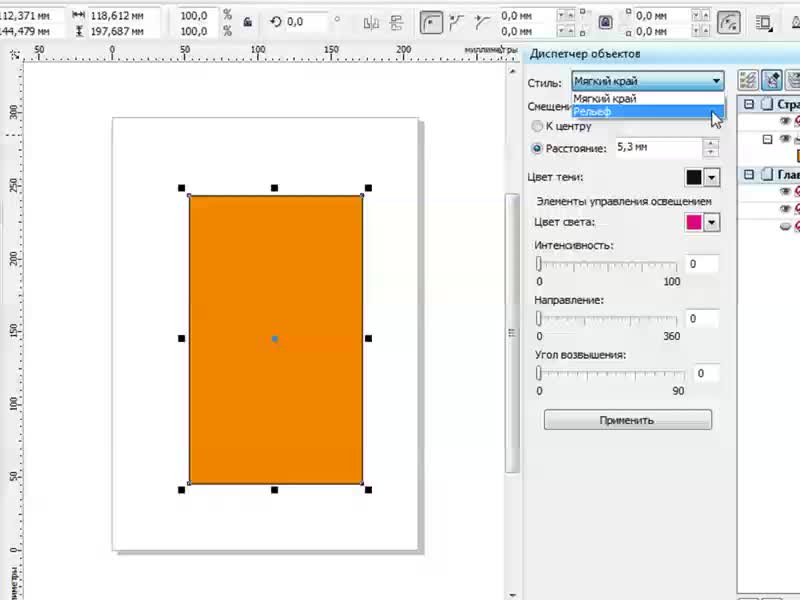Click the миллиметры units label on ruler
The image size is (800, 600).
[490, 49]
